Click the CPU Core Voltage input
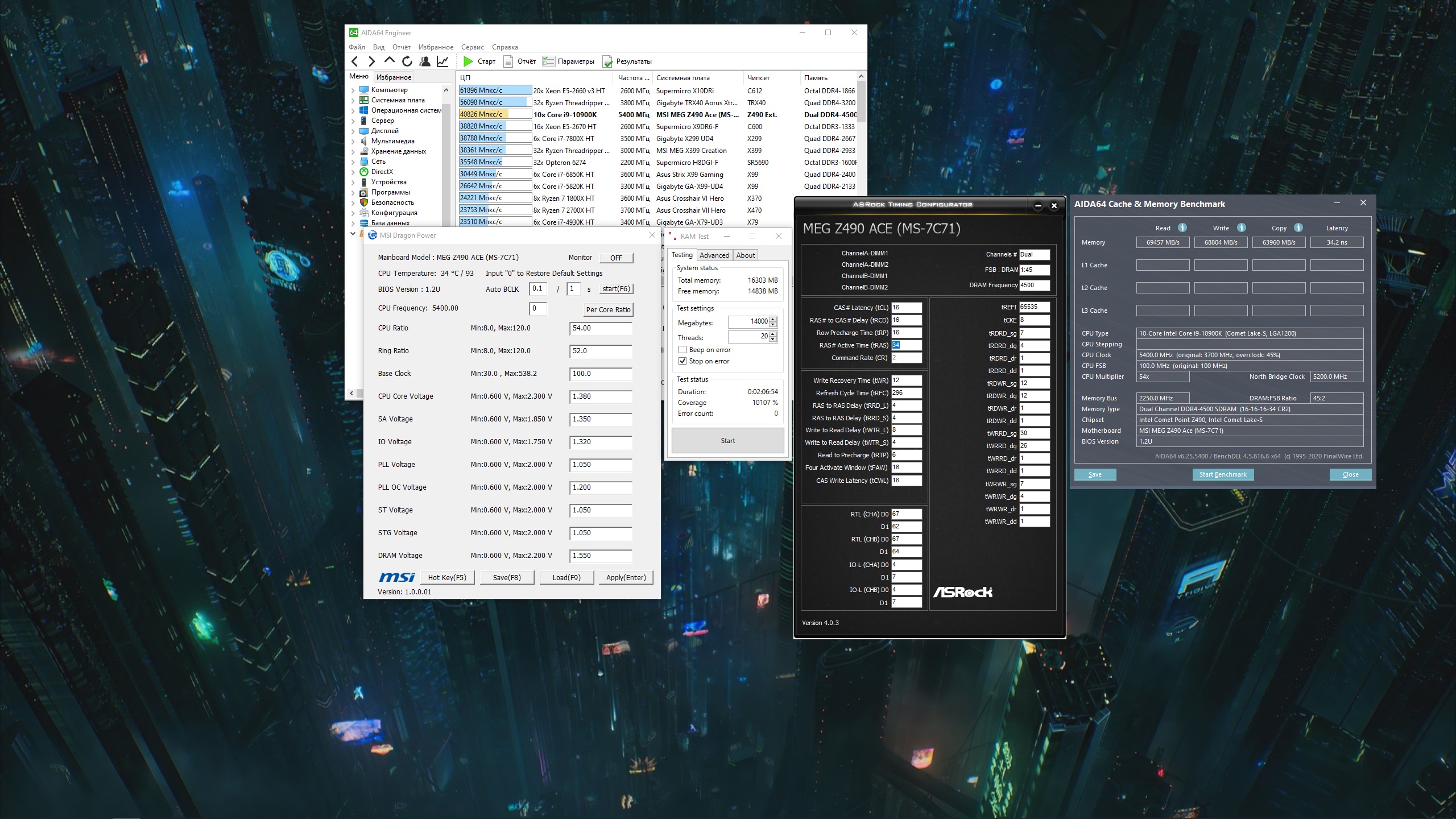 coord(601,397)
